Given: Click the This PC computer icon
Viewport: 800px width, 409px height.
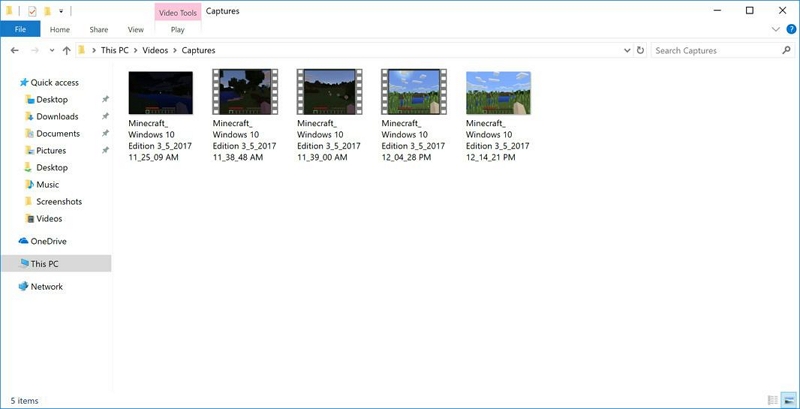Looking at the screenshot, I should [23, 263].
